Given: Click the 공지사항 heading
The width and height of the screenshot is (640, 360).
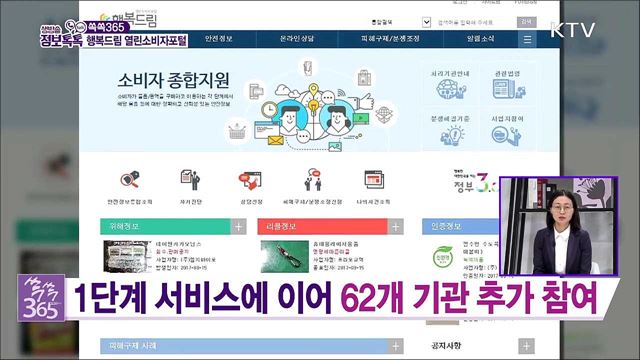Looking at the screenshot, I should pyautogui.click(x=446, y=346).
